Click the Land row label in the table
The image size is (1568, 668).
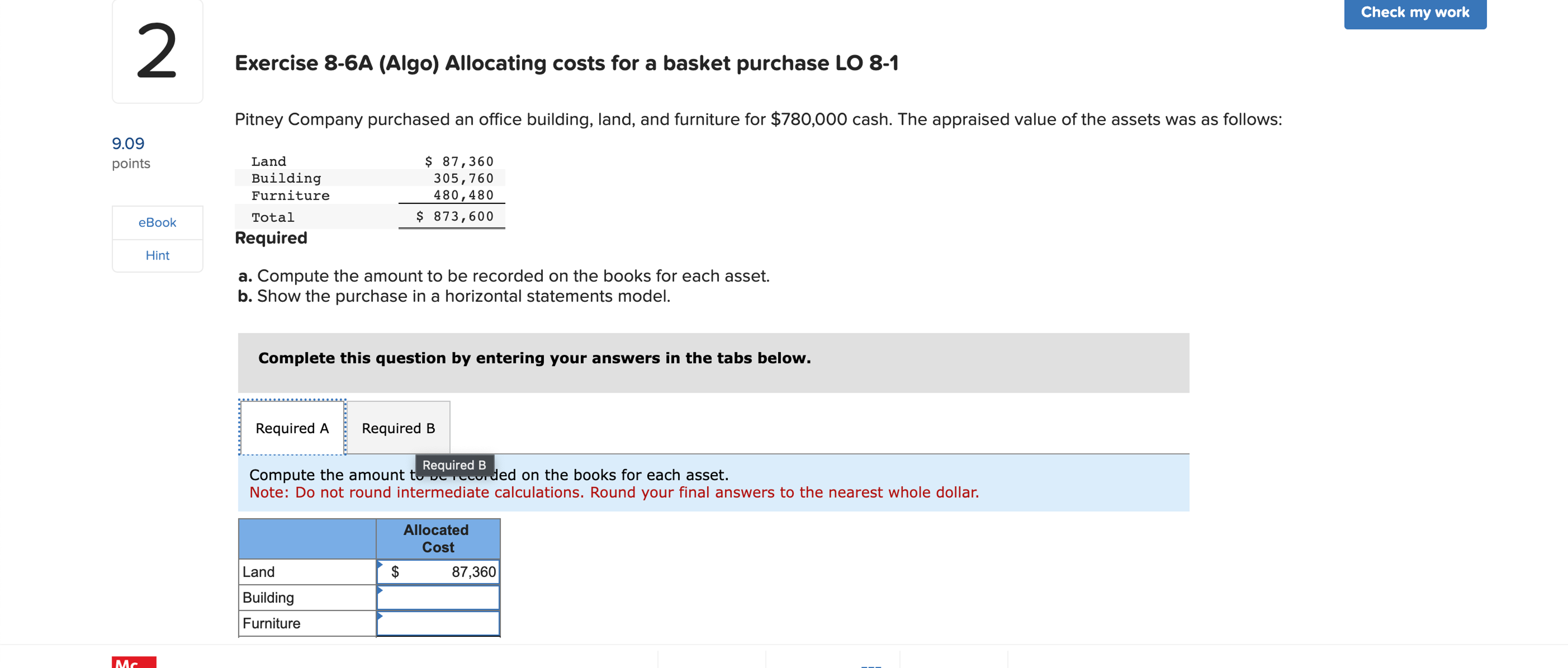(x=258, y=571)
